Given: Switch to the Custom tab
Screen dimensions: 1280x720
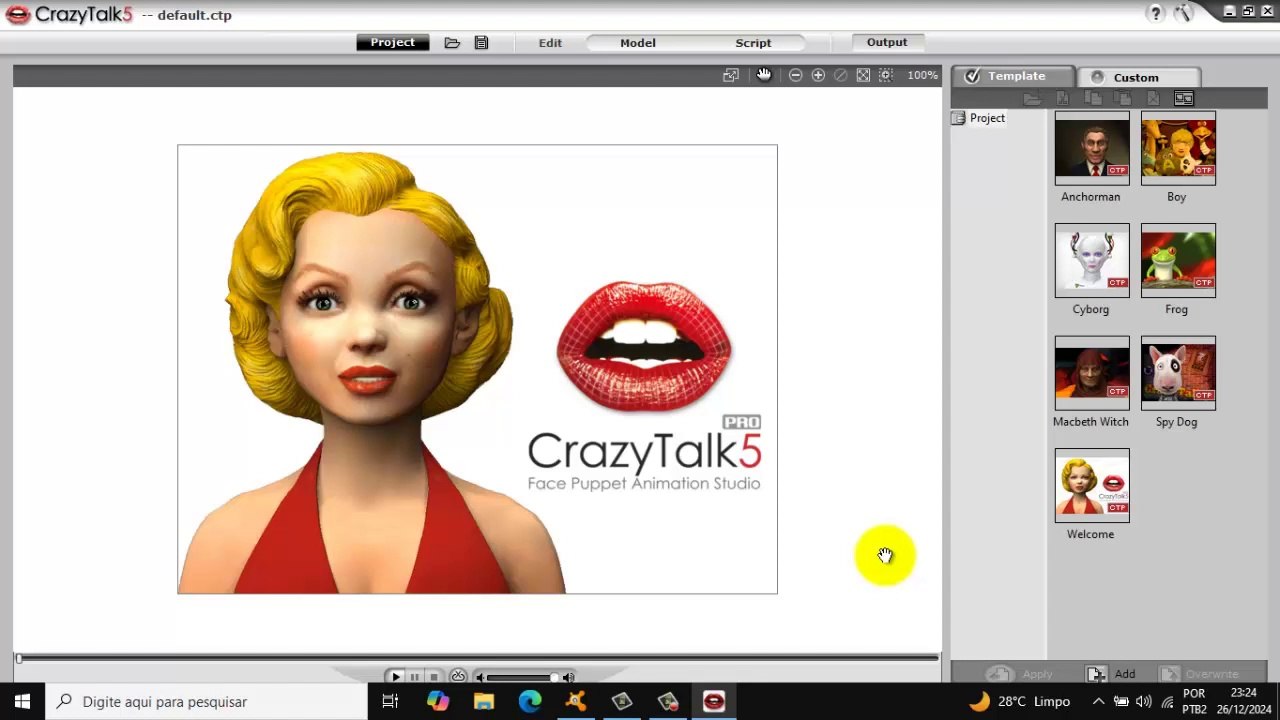Looking at the screenshot, I should [x=1137, y=77].
